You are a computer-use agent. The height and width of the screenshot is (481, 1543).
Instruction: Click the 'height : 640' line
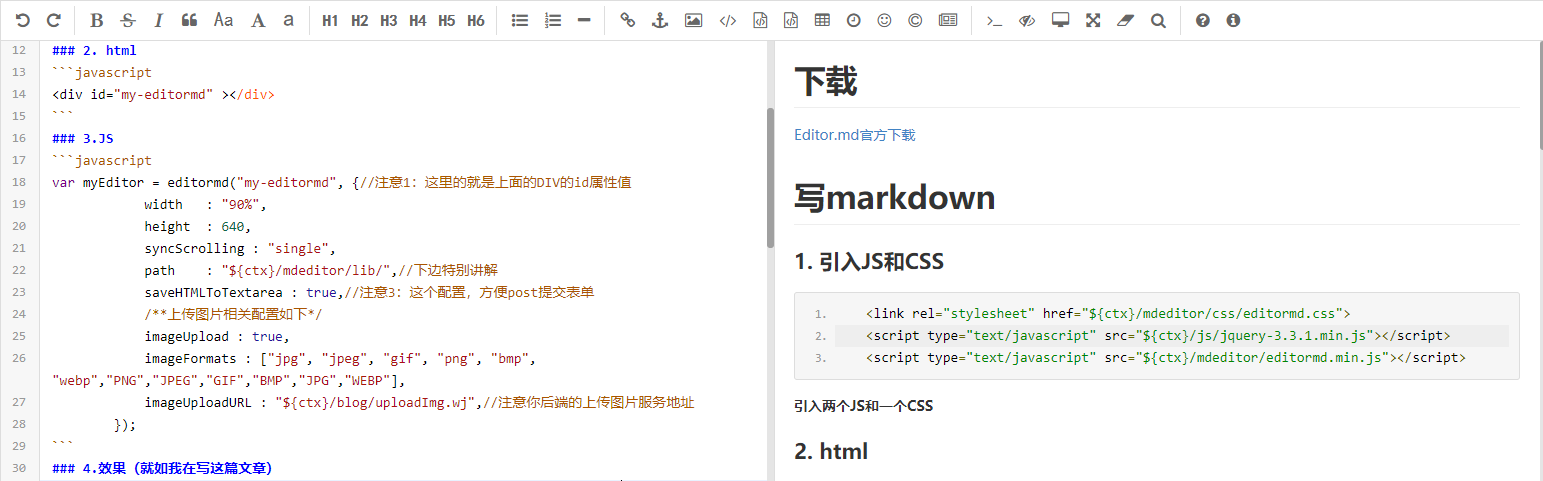(197, 226)
